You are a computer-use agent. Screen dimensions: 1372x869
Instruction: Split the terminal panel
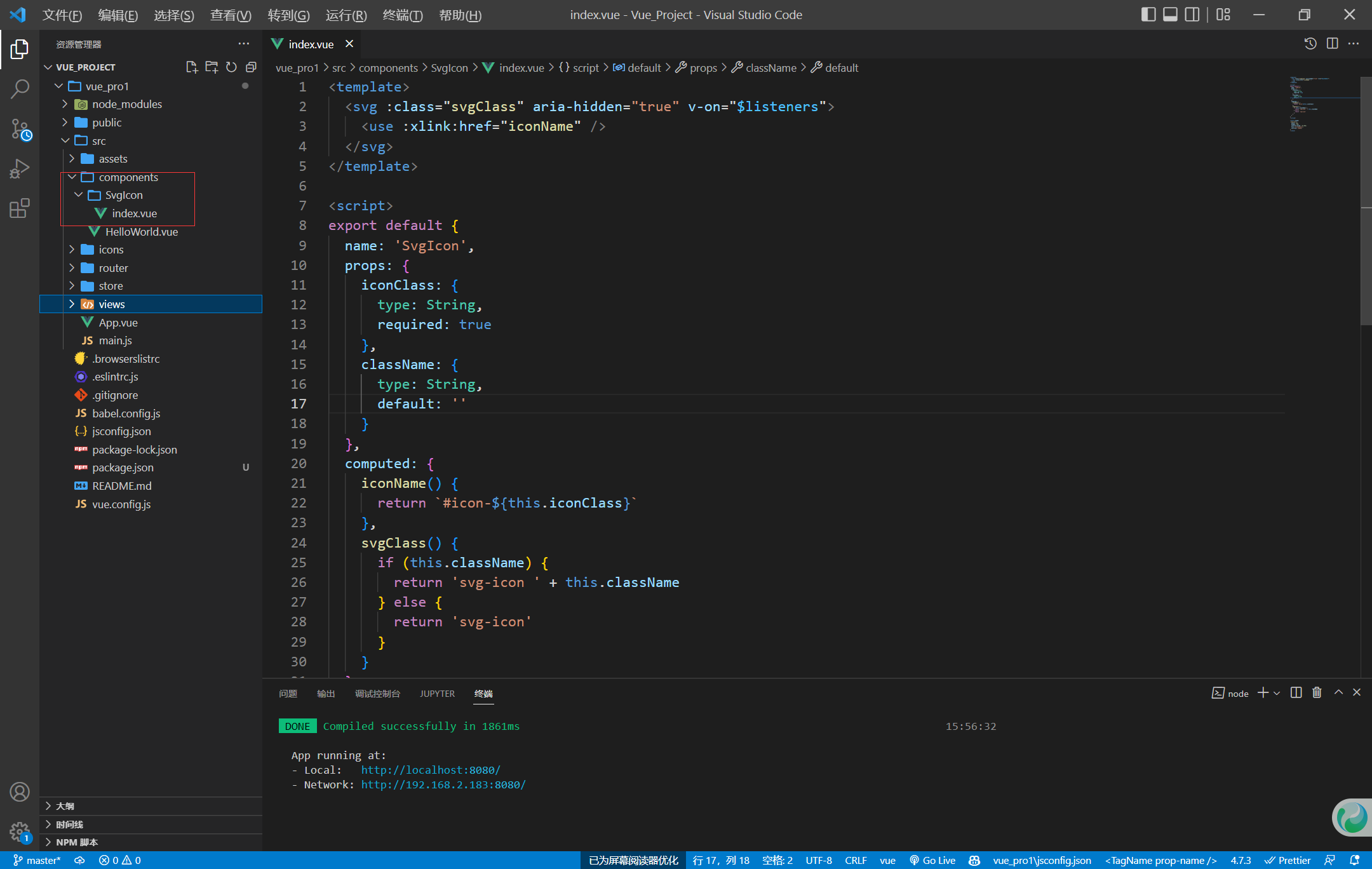pos(1296,692)
